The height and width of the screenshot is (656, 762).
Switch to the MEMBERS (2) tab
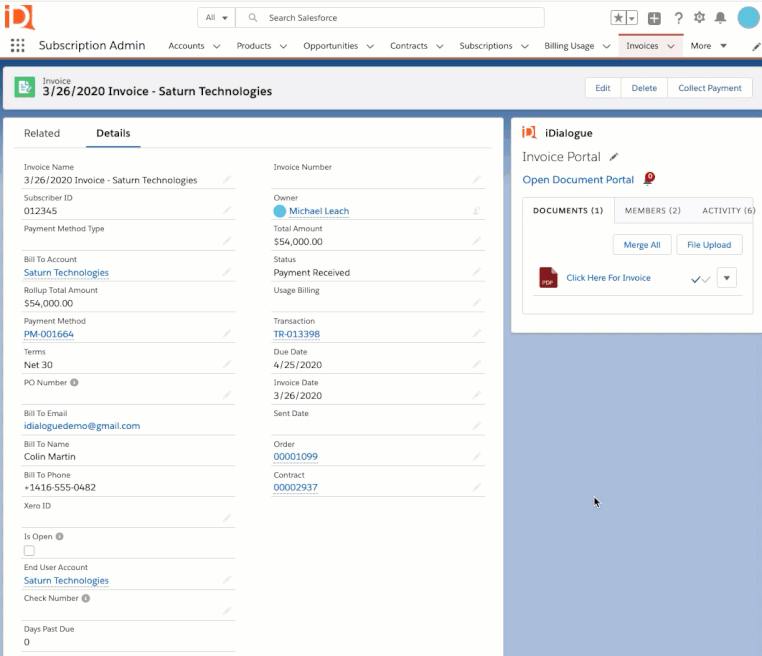point(653,210)
